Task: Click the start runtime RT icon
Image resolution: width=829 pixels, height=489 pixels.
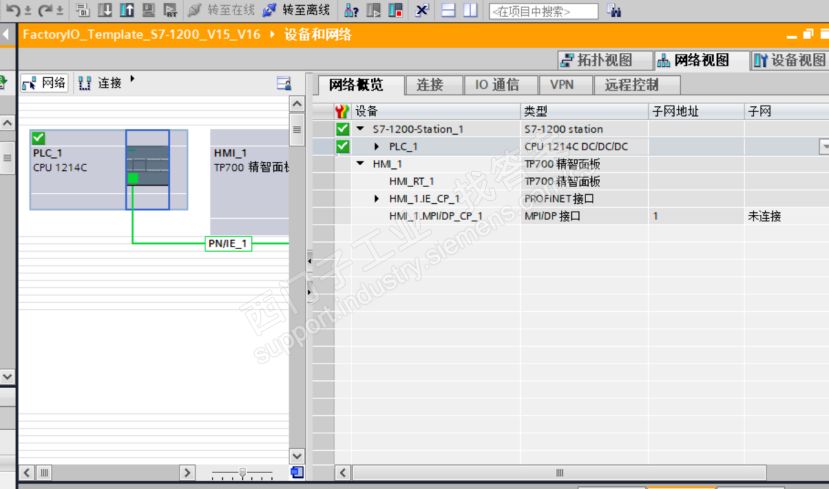Action: tap(170, 10)
